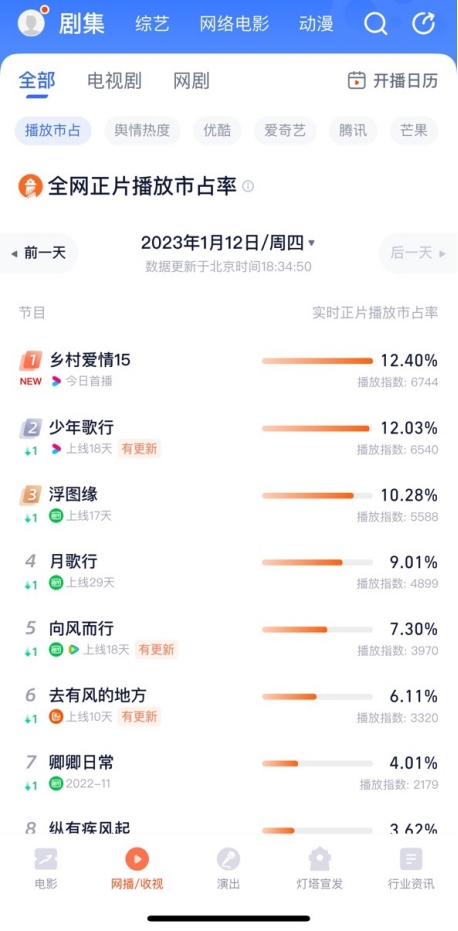
Task: Open the 电影 bottom navigation icon
Action: (46, 859)
